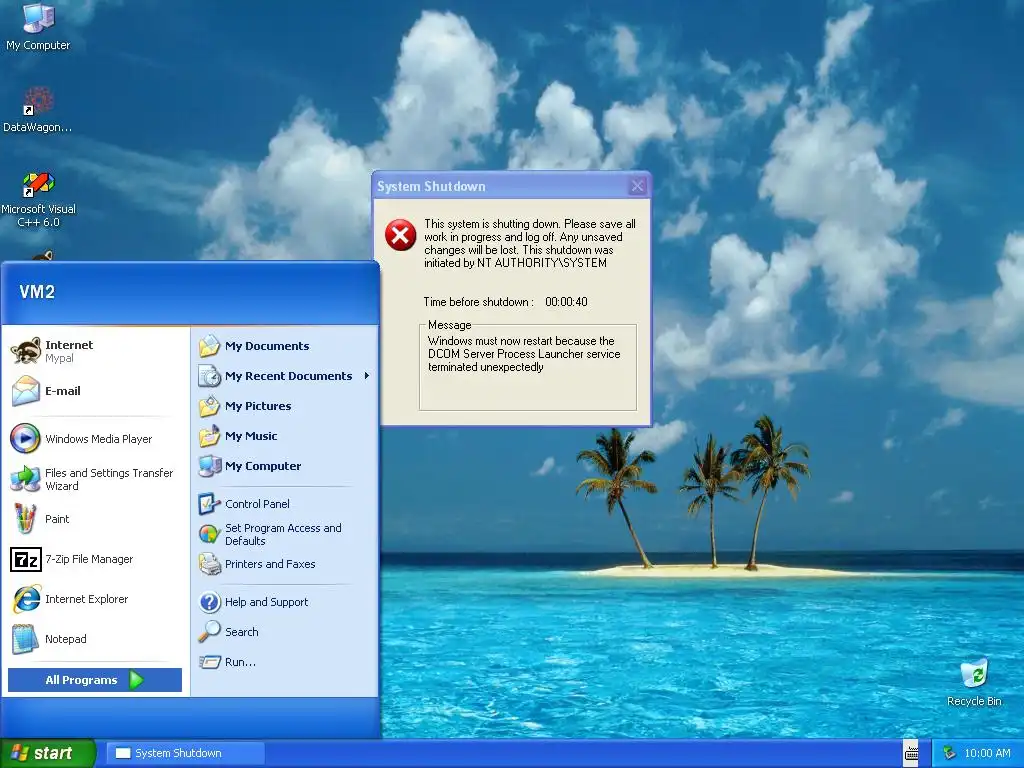Viewport: 1024px width, 768px height.
Task: Click the Internet Explorer icon
Action: click(26, 599)
